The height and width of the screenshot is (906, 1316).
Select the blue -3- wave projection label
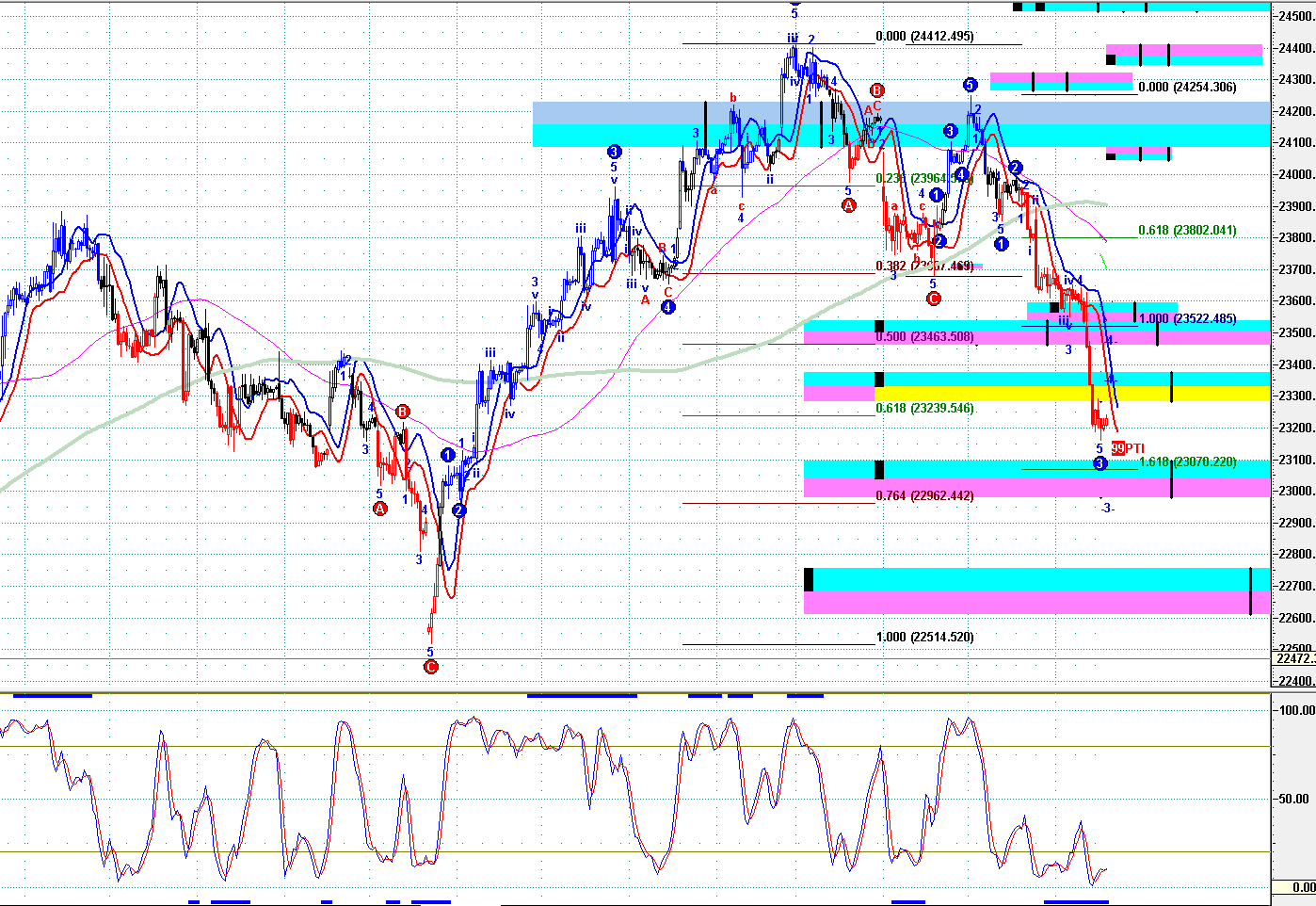tap(1107, 508)
